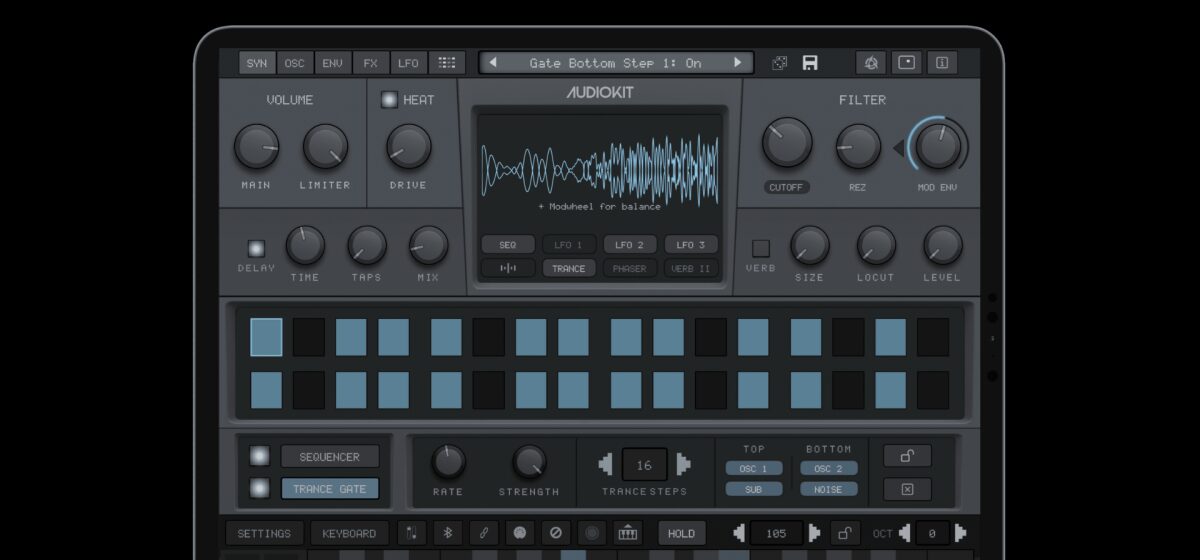
Task: Select VERB II in the display panel
Action: click(691, 268)
